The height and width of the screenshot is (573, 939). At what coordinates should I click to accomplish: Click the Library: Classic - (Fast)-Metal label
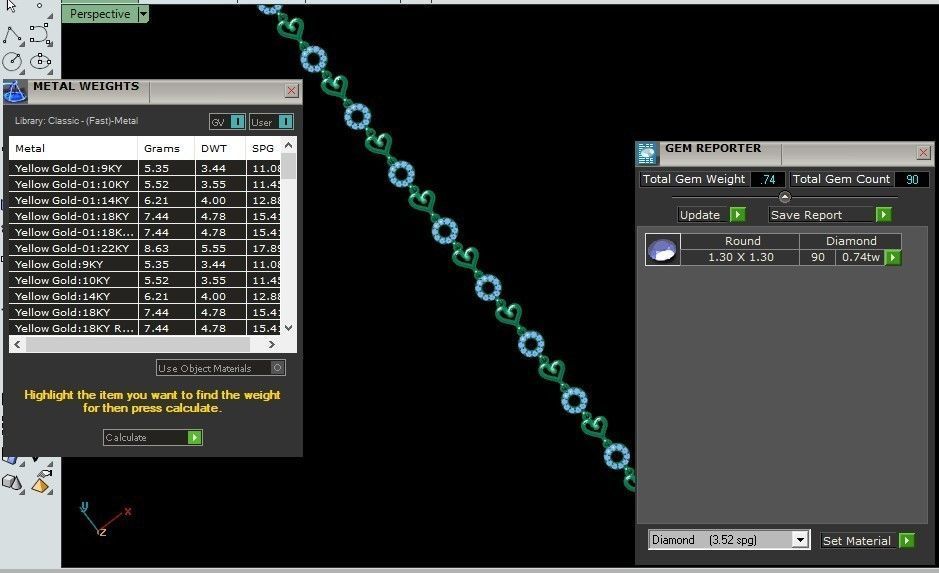[x=76, y=120]
